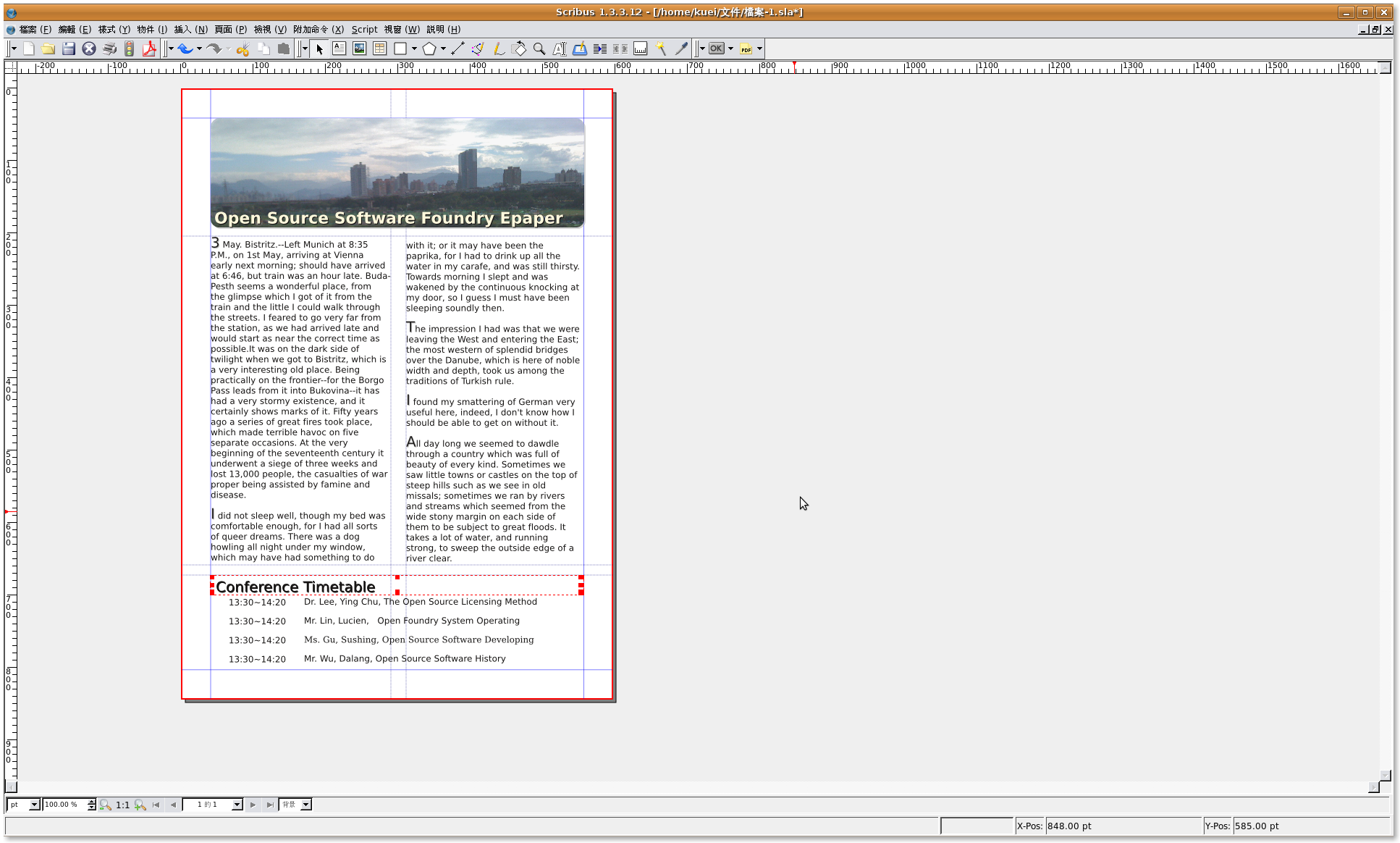
Task: Open the page number selector dropdown
Action: pyautogui.click(x=236, y=805)
